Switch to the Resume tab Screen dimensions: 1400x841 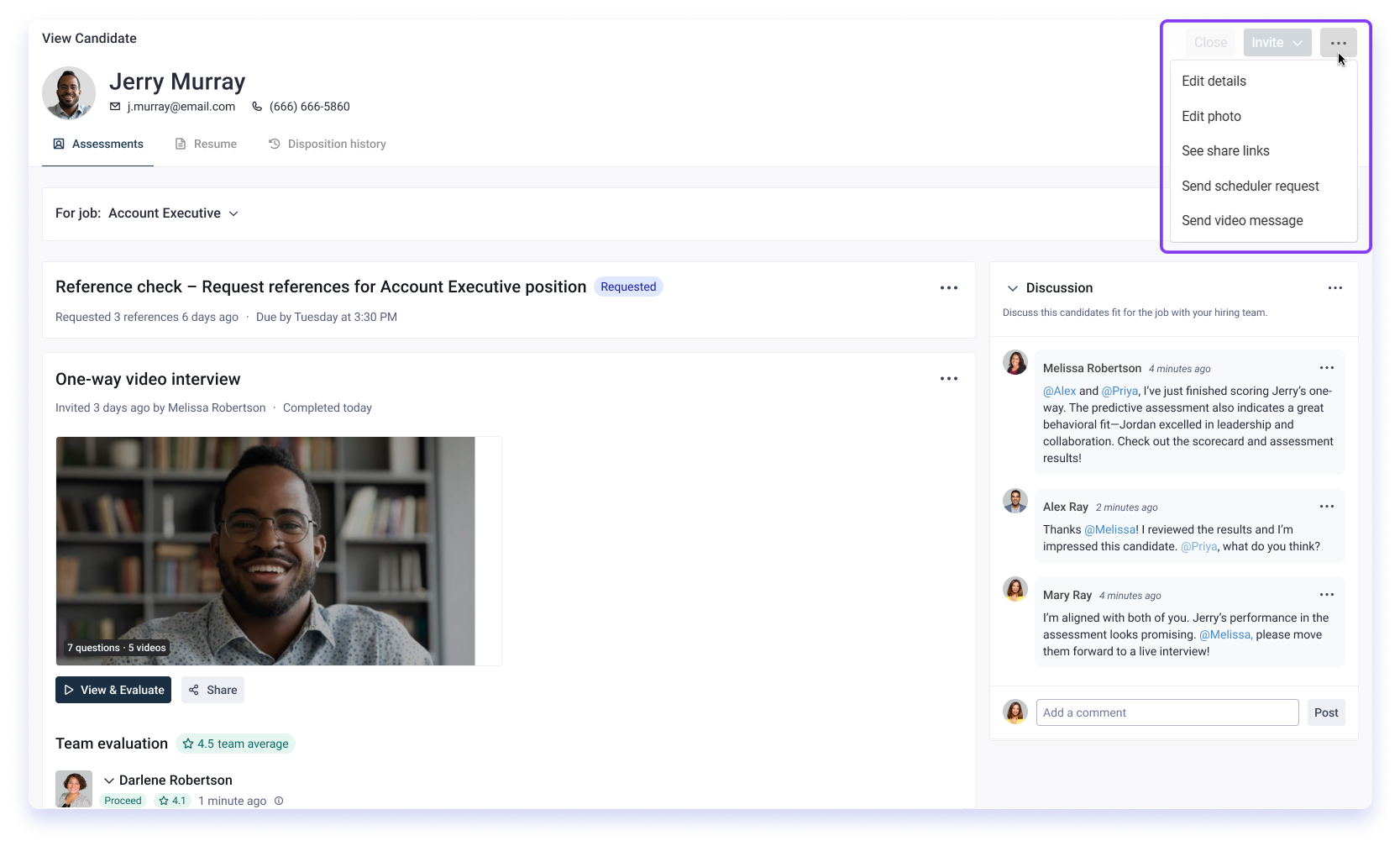tap(206, 145)
